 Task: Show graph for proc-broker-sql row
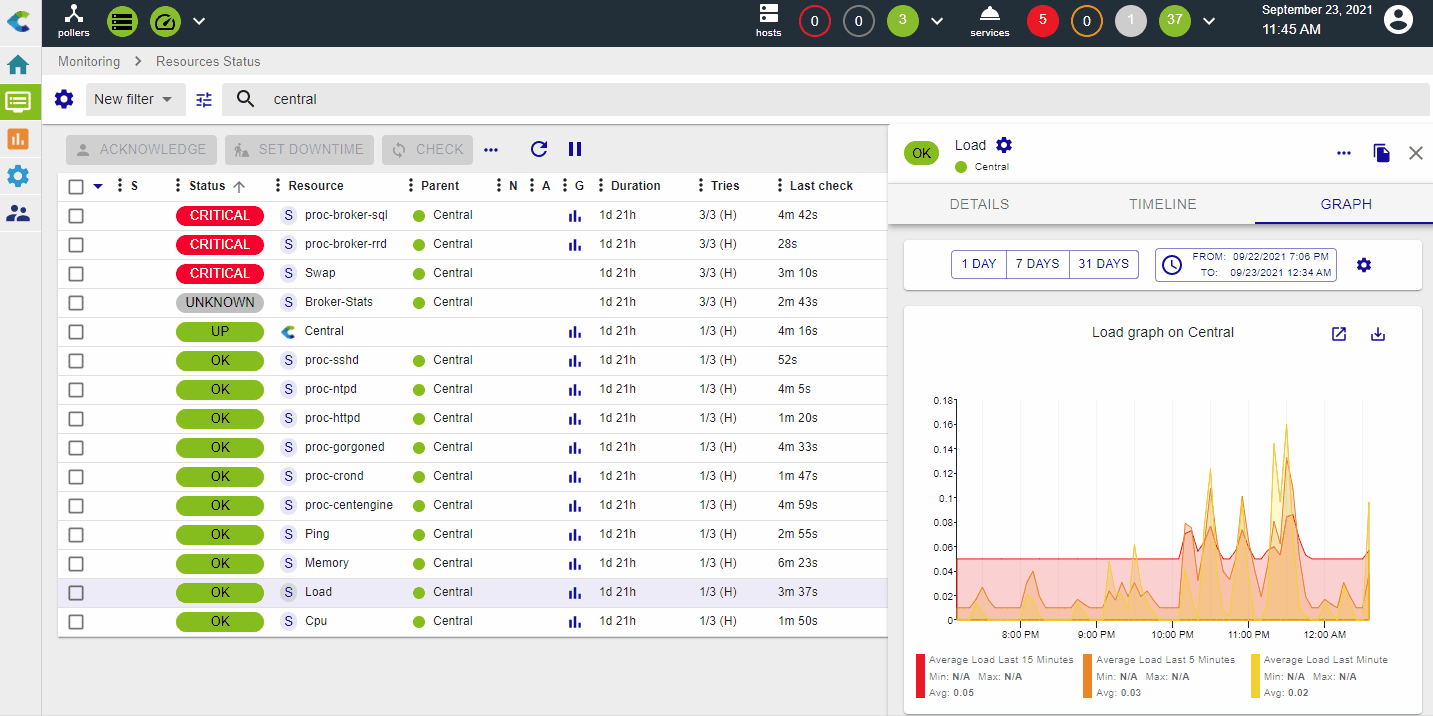pos(574,215)
